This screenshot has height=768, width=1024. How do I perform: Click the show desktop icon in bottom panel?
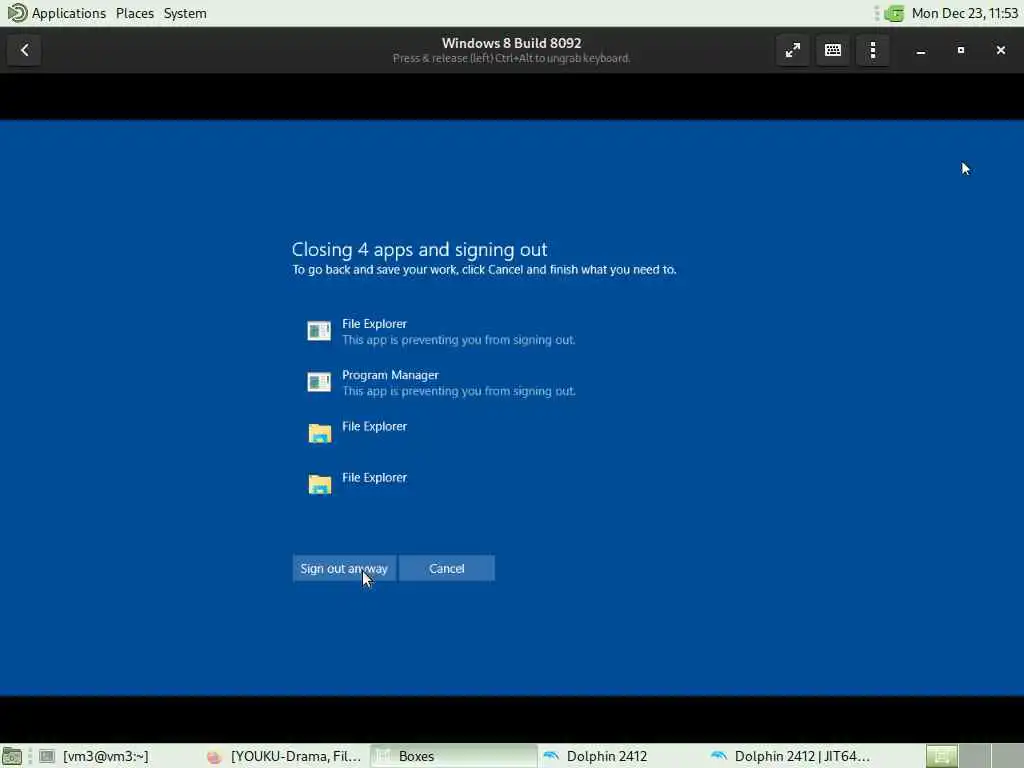[x=12, y=756]
